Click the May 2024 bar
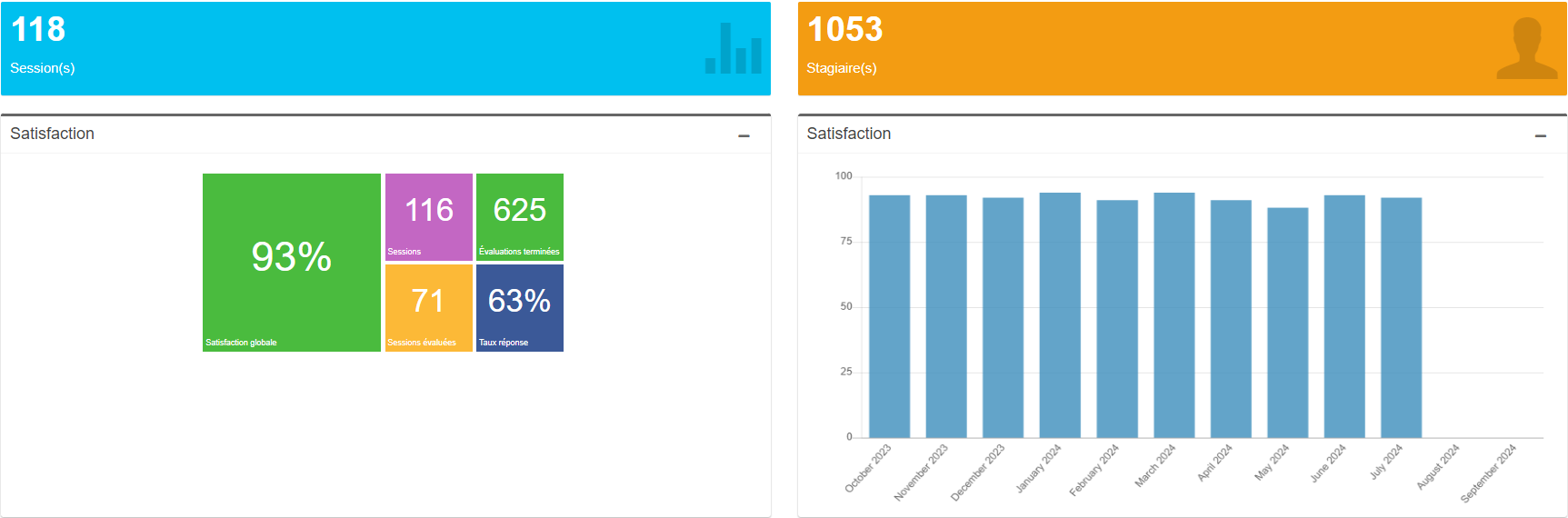Image resolution: width=1568 pixels, height=518 pixels. [1287, 323]
